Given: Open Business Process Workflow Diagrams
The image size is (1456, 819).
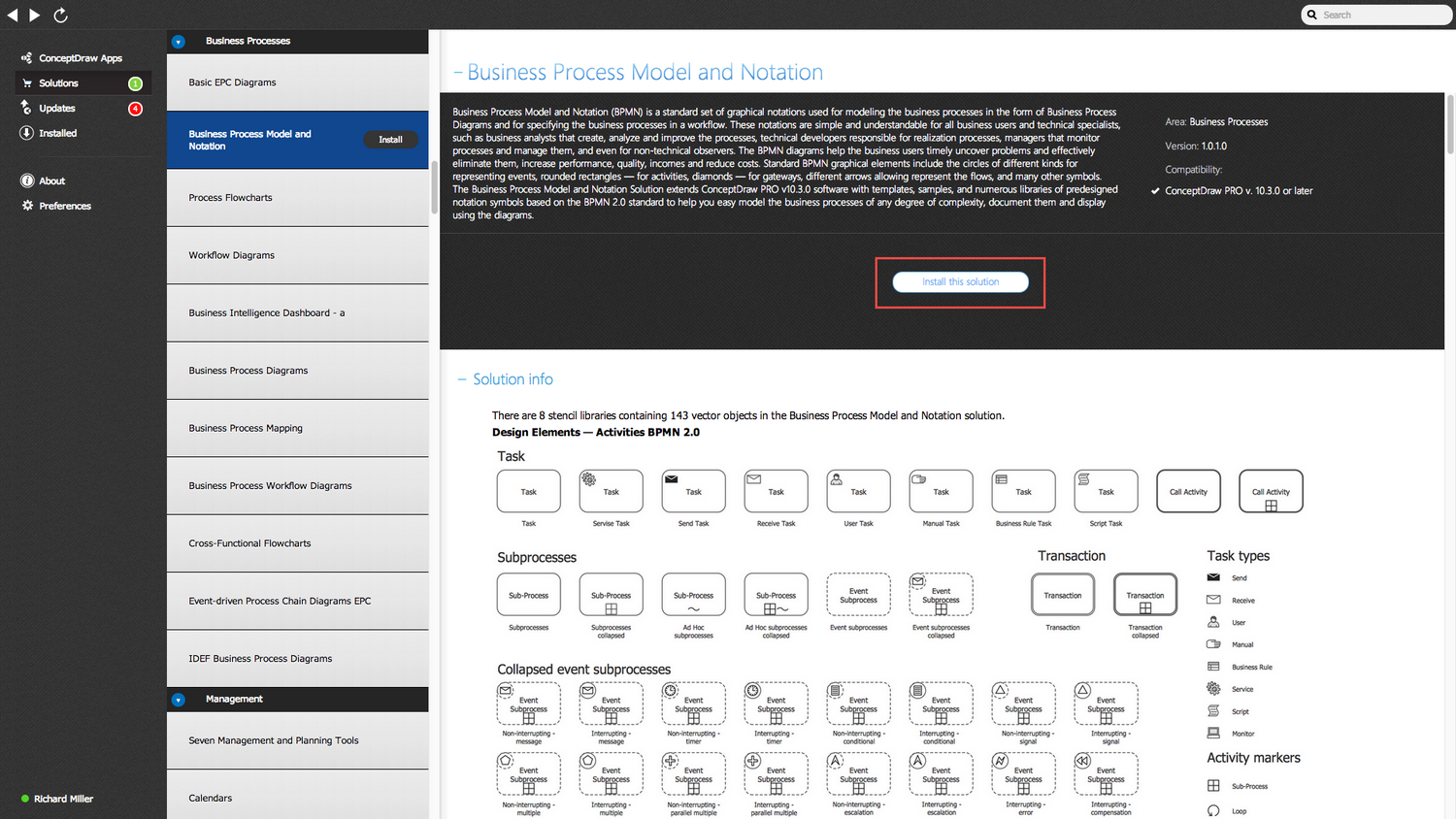Looking at the screenshot, I should (297, 486).
